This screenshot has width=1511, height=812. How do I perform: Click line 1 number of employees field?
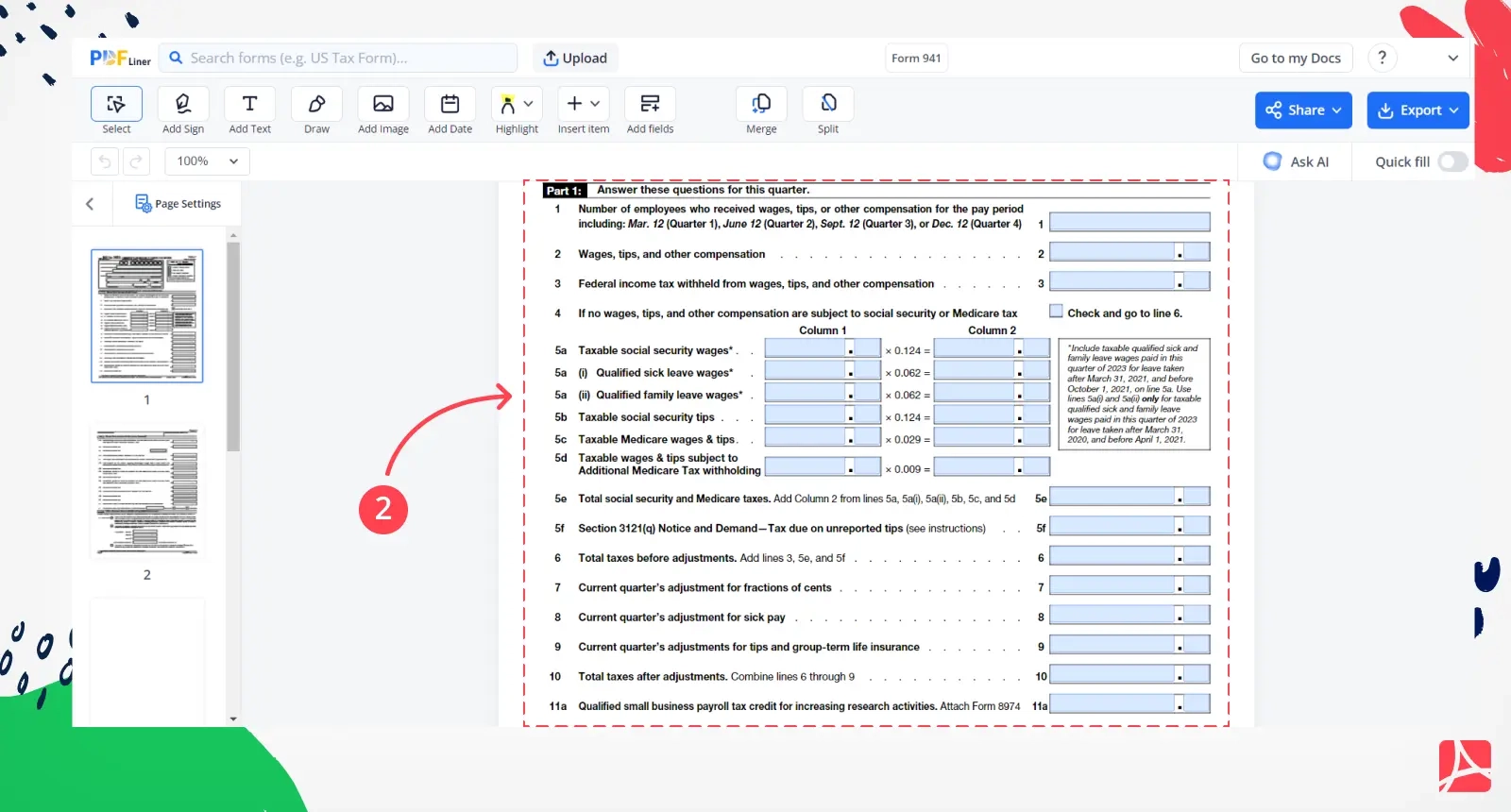(1129, 222)
